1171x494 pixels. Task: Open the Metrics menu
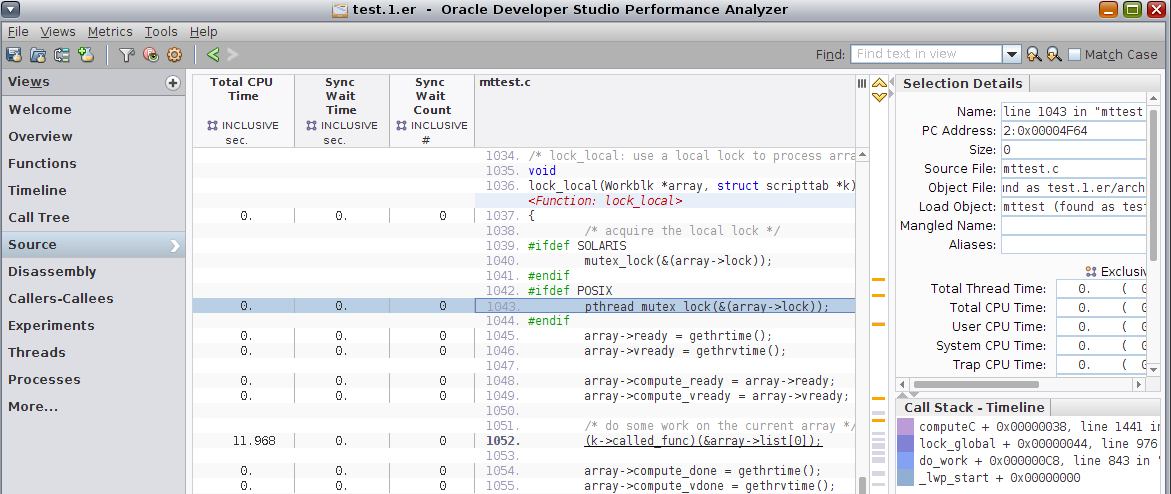[110, 31]
